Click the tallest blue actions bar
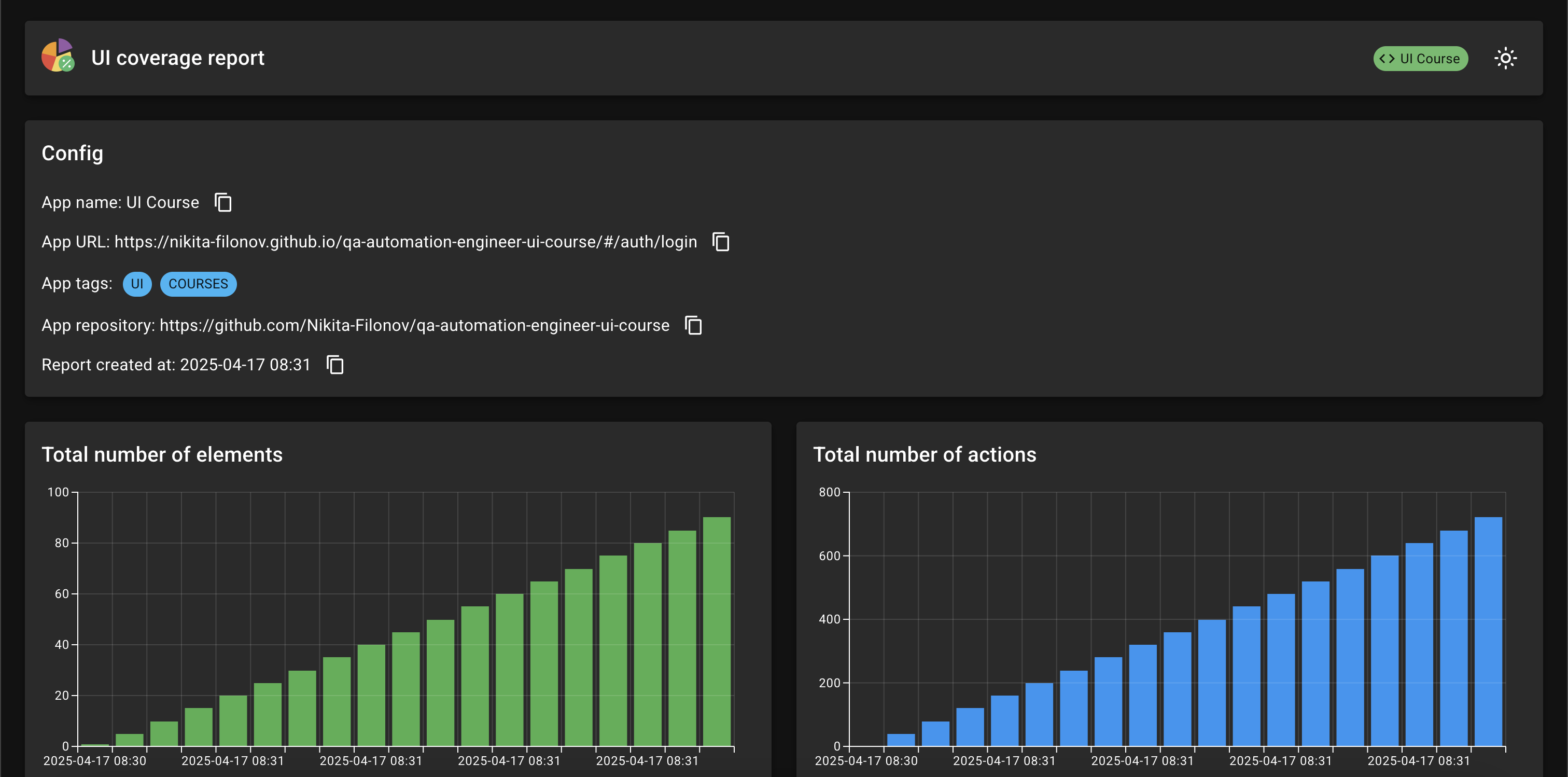 coord(1488,631)
